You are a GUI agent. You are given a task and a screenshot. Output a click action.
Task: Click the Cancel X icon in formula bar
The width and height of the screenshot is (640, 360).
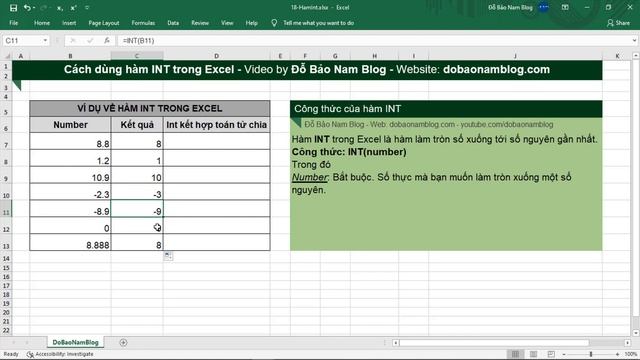tap(73, 40)
